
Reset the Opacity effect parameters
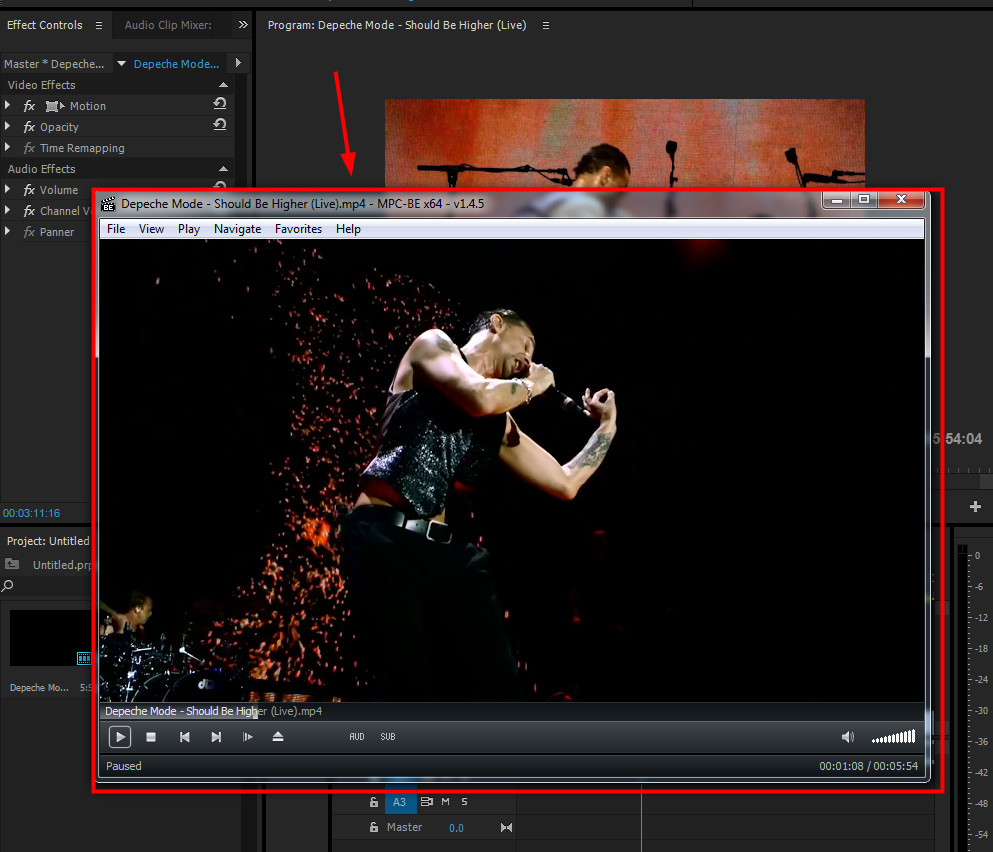click(x=220, y=125)
